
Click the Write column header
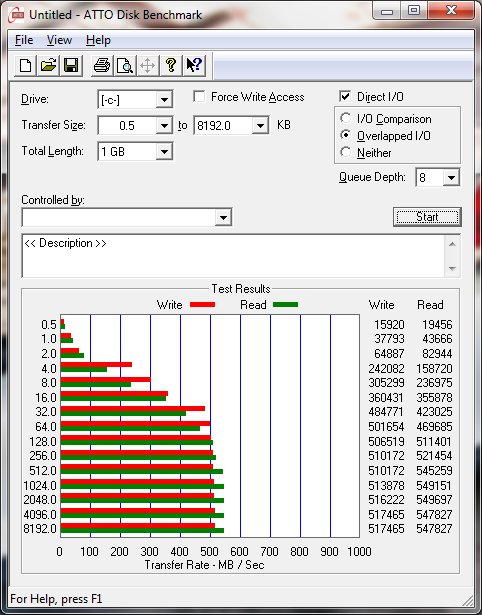[381, 305]
